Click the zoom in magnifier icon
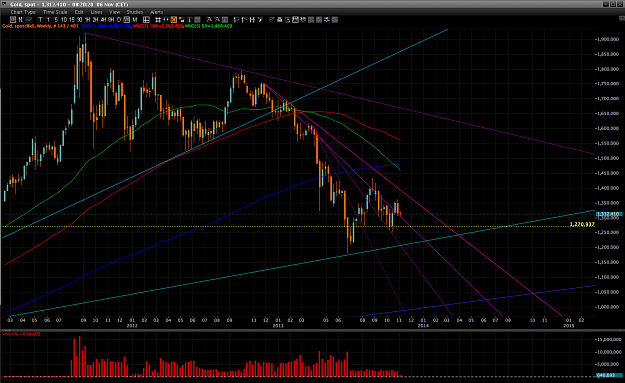Viewport: 625px width, 383px height. pyautogui.click(x=209, y=20)
